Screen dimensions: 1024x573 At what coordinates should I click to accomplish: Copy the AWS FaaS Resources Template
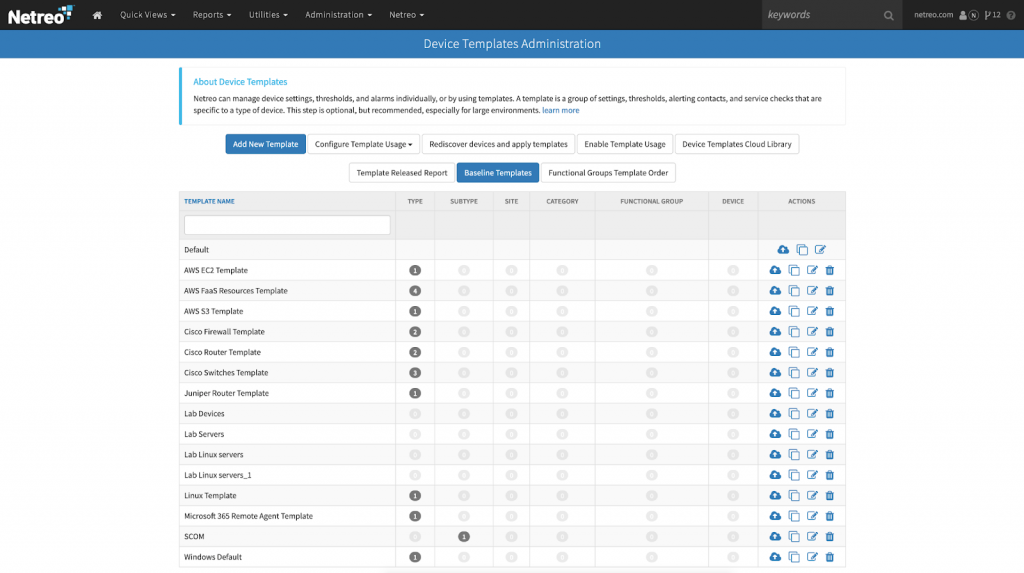(794, 291)
